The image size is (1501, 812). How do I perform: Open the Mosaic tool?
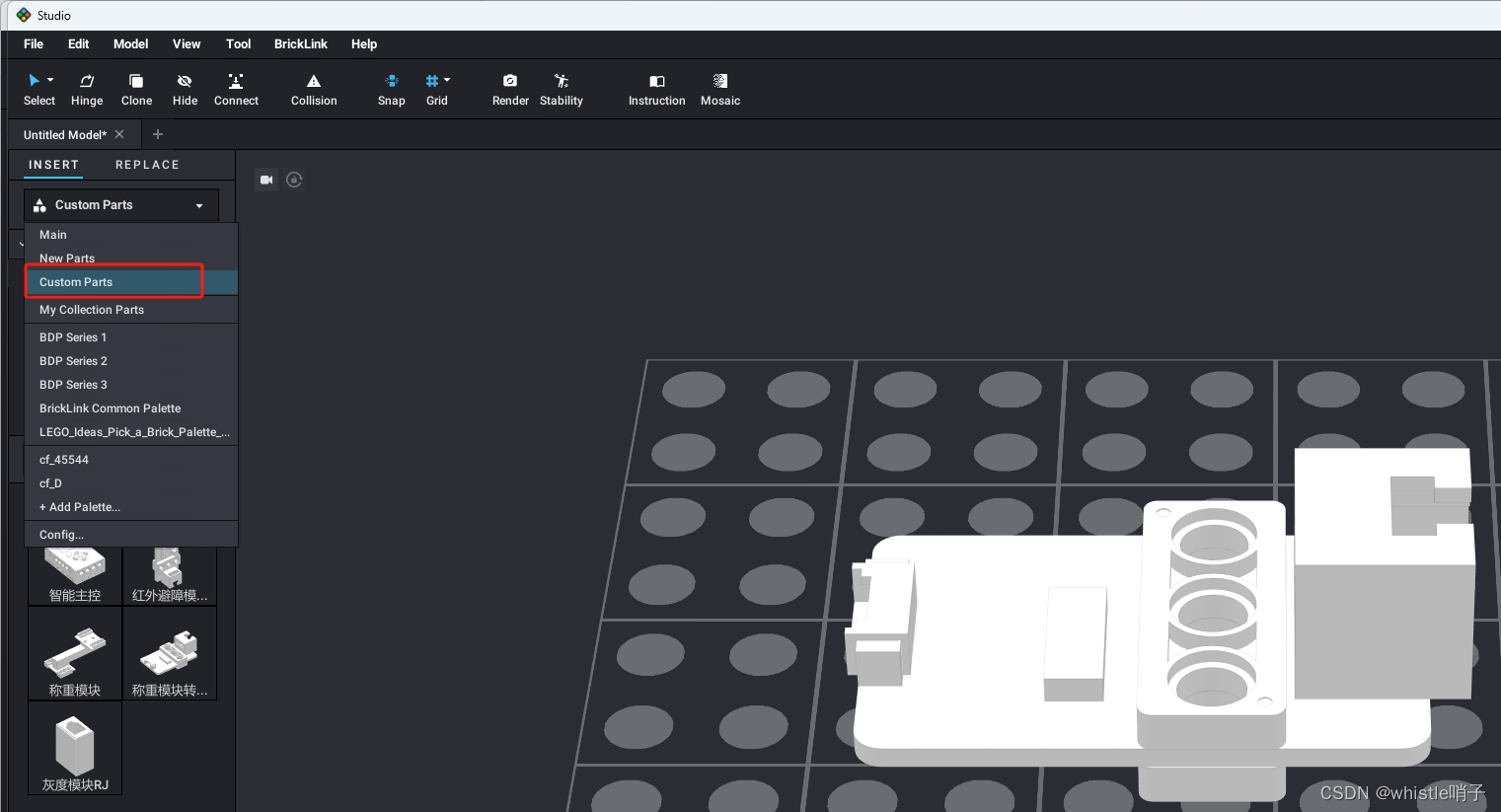click(720, 89)
